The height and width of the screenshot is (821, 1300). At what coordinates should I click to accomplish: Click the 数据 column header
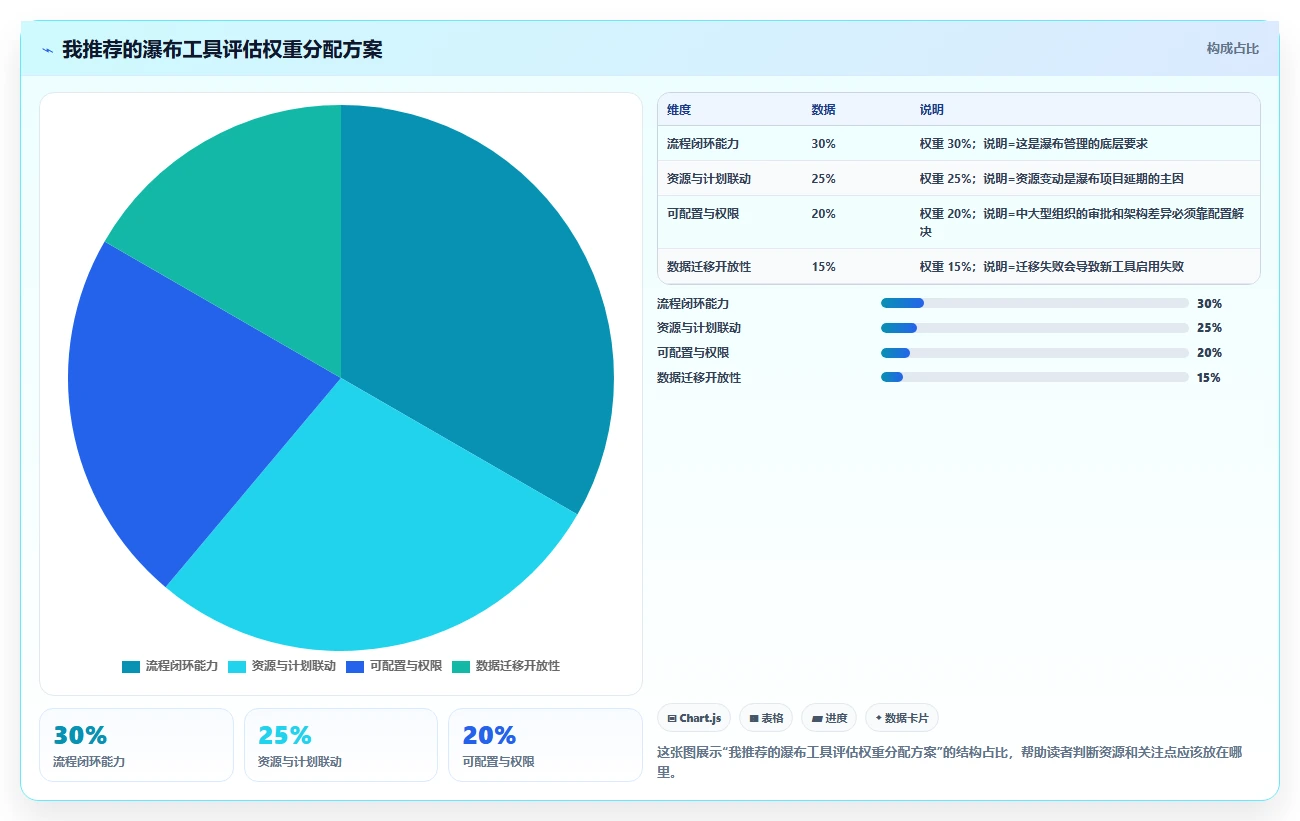pyautogui.click(x=823, y=110)
